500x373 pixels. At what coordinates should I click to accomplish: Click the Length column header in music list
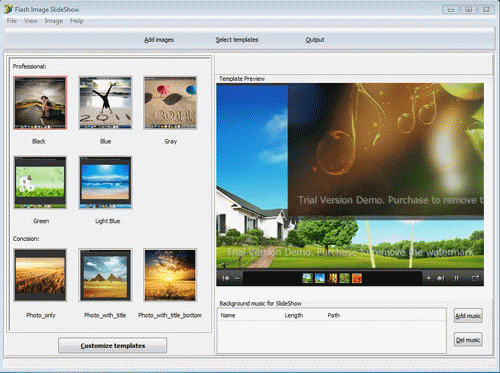point(294,315)
